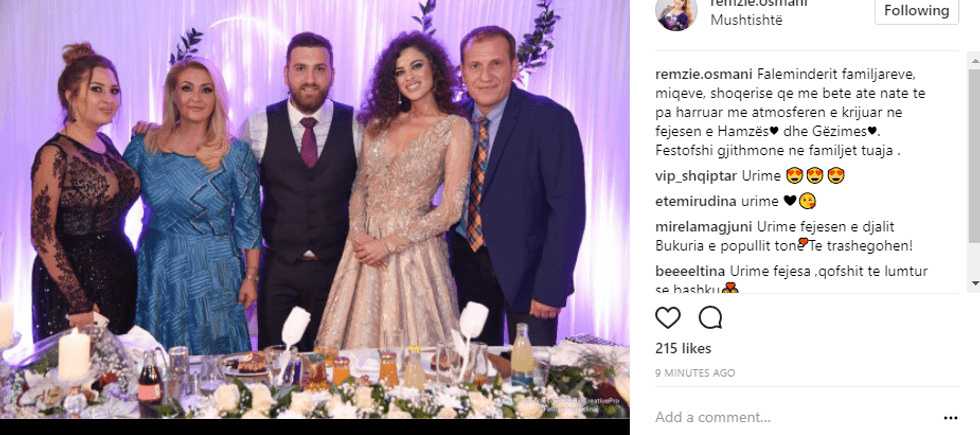Like the post with heart icon

[668, 318]
